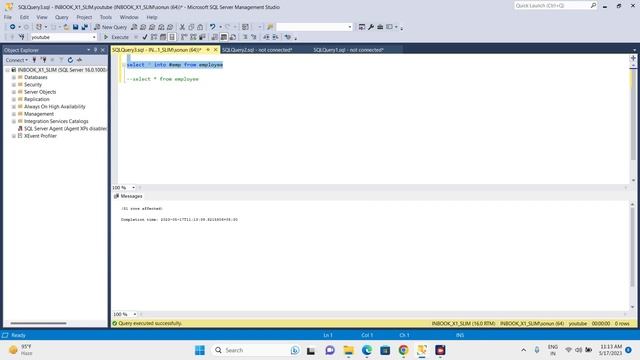Screen dimensions: 640x360
Task: Click the Paste clipboard icon
Action: [x=200, y=27]
